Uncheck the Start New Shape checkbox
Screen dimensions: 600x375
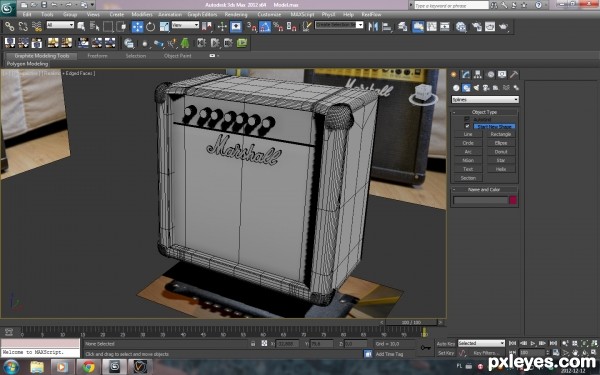click(466, 126)
